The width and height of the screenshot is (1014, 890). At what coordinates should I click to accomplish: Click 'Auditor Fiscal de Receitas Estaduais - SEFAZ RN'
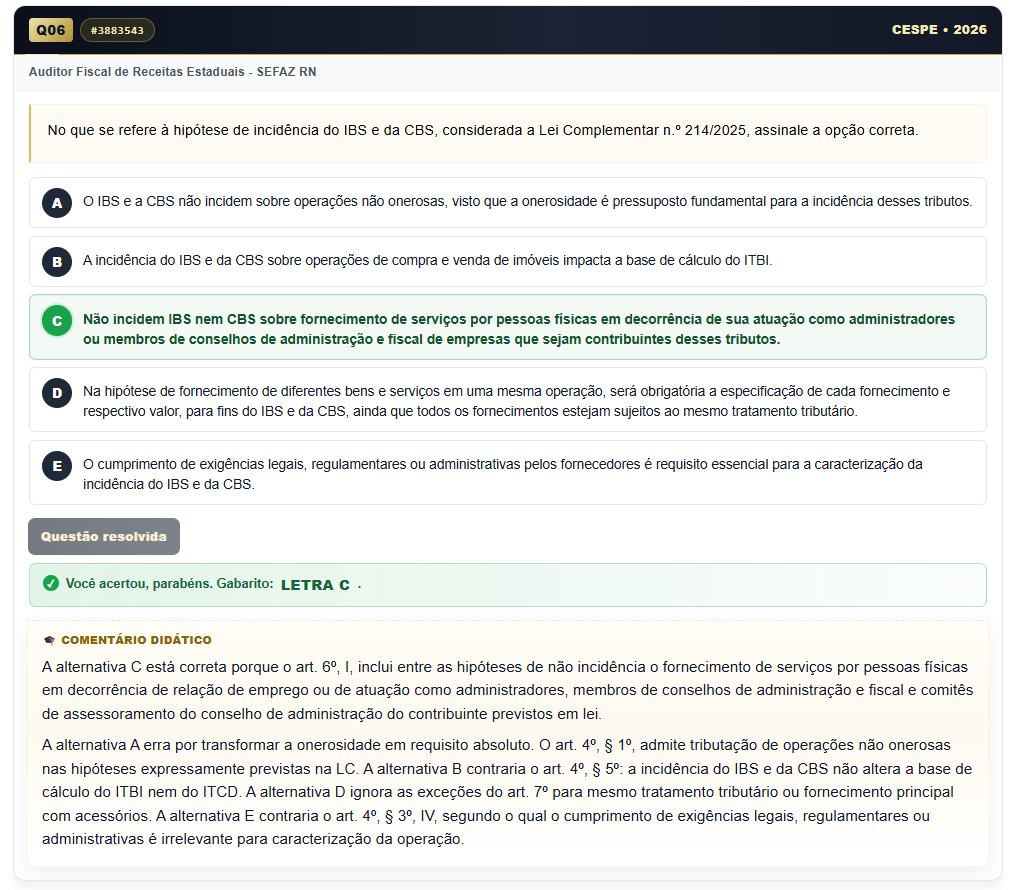(173, 72)
